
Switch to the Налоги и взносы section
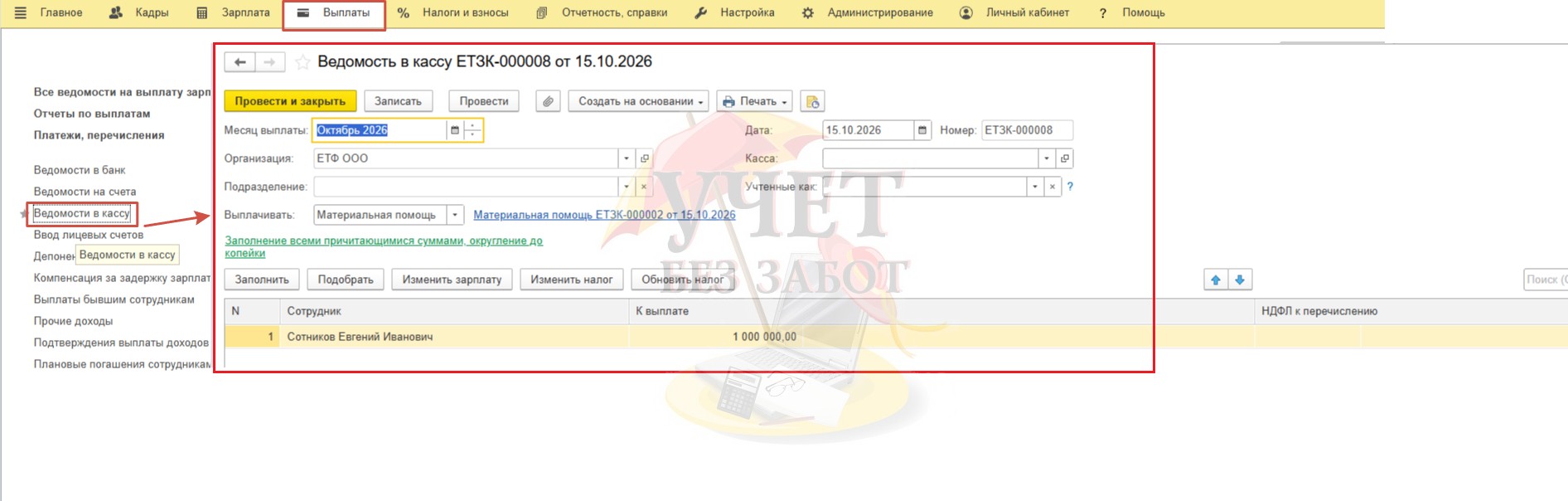[453, 12]
